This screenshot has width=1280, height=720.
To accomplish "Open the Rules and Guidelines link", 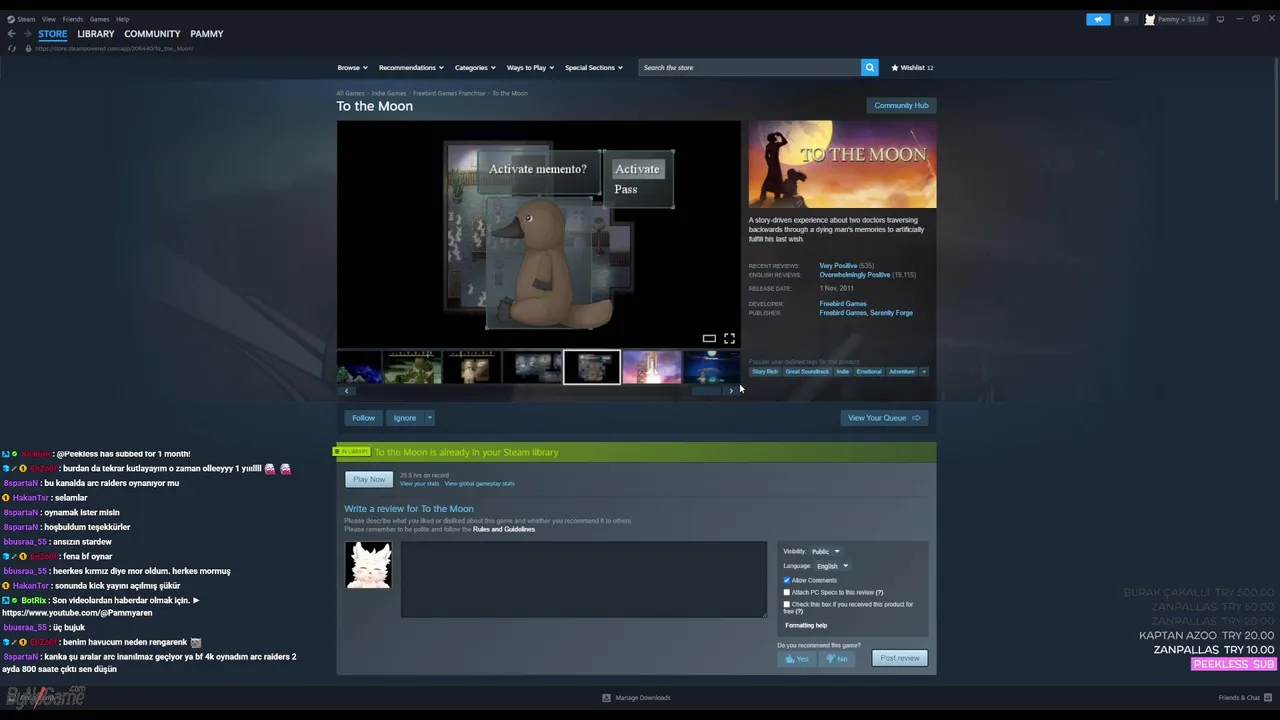I will pyautogui.click(x=504, y=529).
